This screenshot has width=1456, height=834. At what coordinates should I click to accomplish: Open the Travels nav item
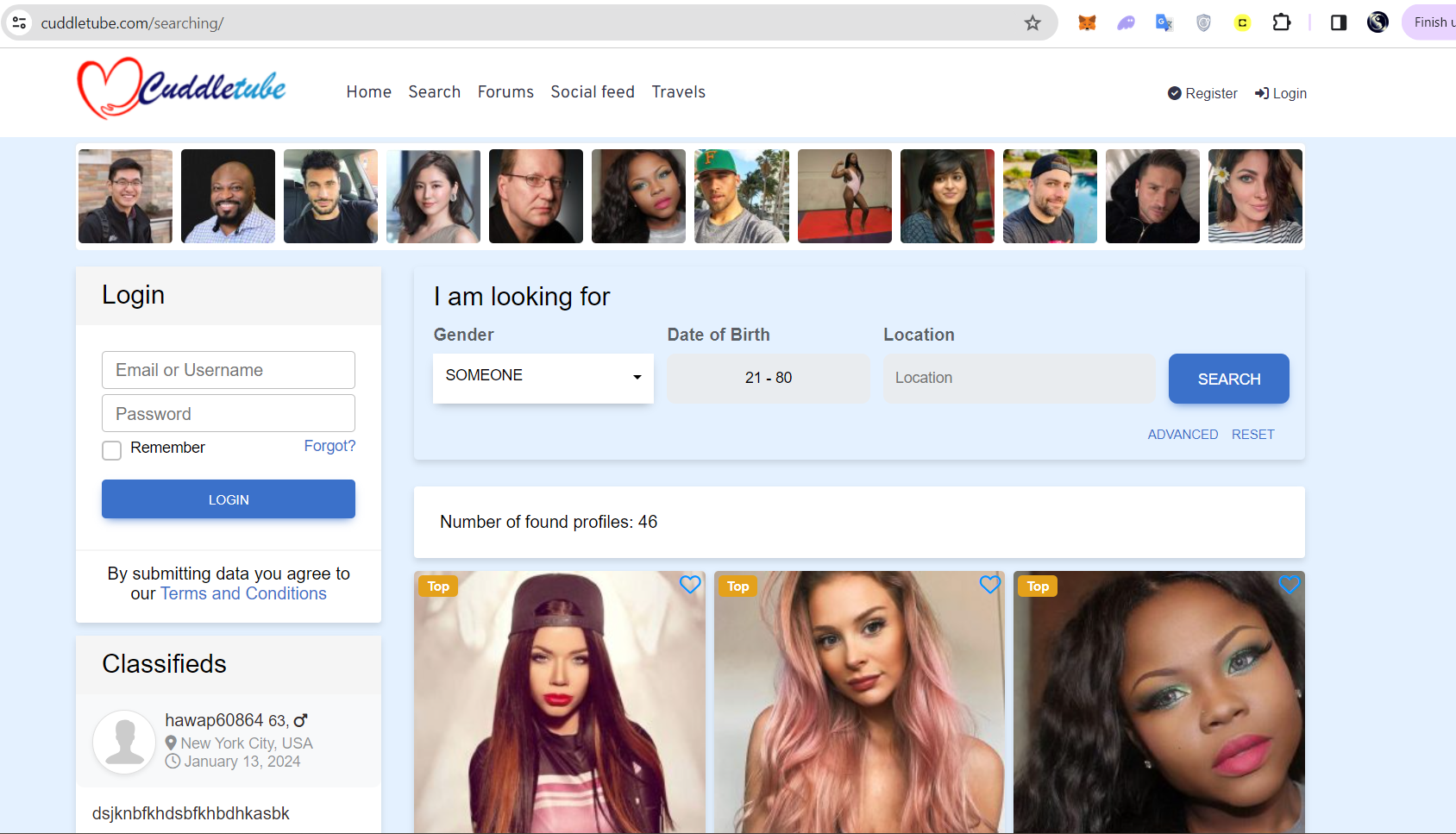679,91
